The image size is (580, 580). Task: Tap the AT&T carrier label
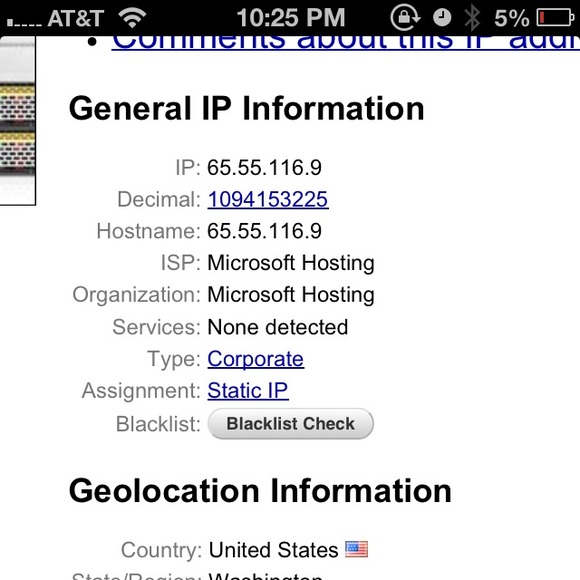coord(75,18)
